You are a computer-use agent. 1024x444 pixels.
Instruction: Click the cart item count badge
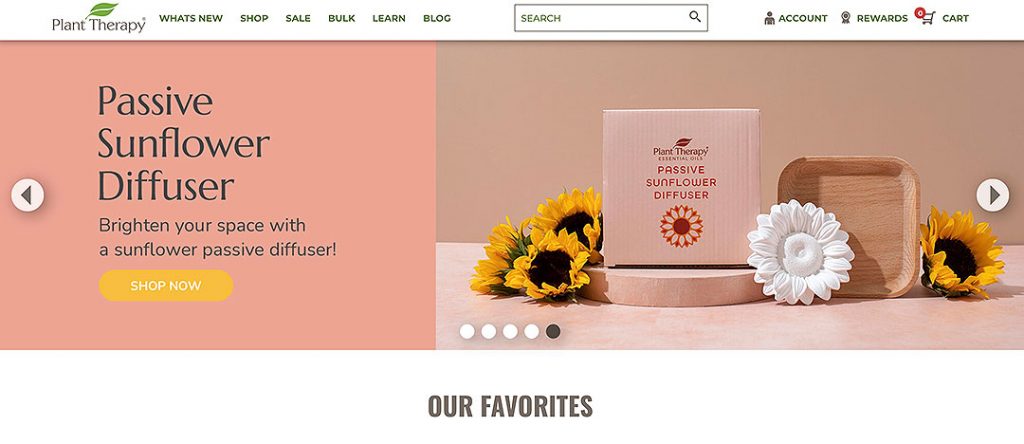click(920, 12)
